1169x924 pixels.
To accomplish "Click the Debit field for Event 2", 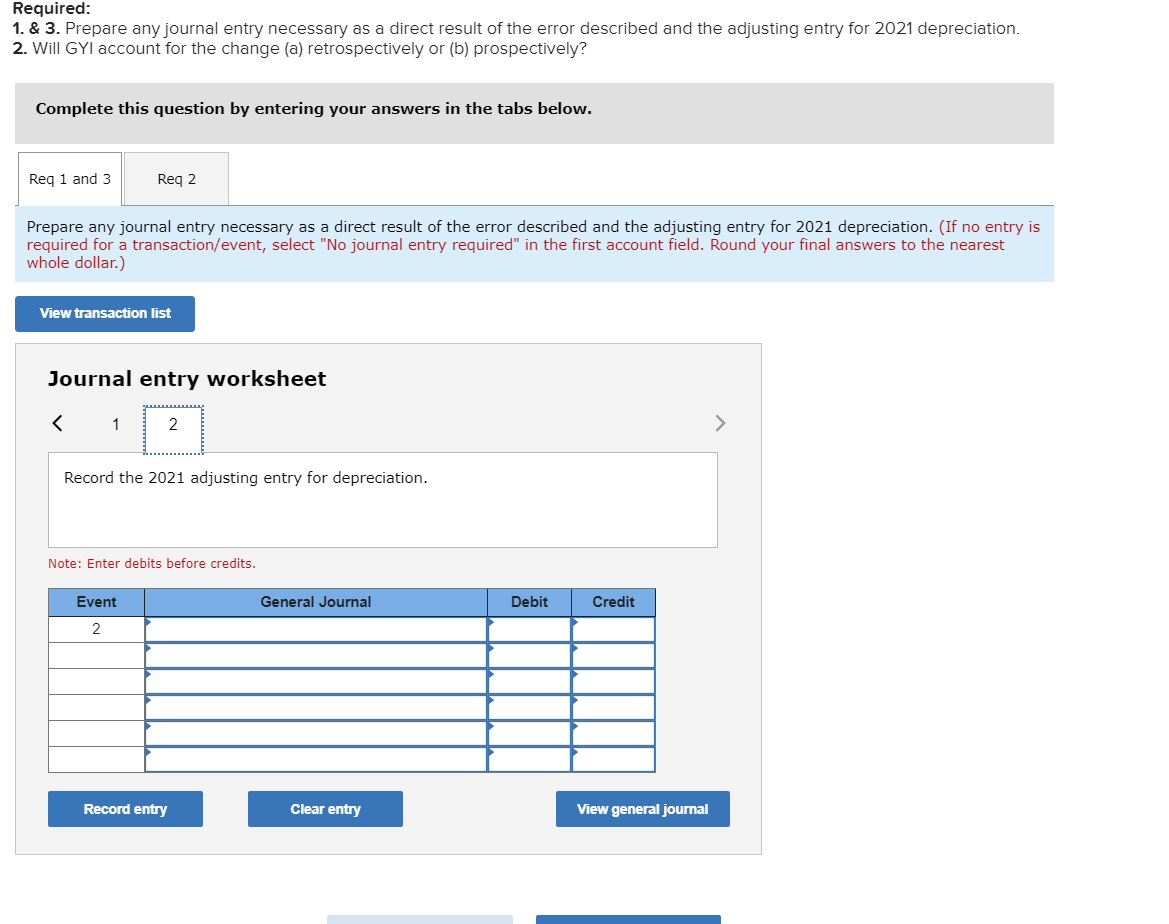I will [528, 630].
